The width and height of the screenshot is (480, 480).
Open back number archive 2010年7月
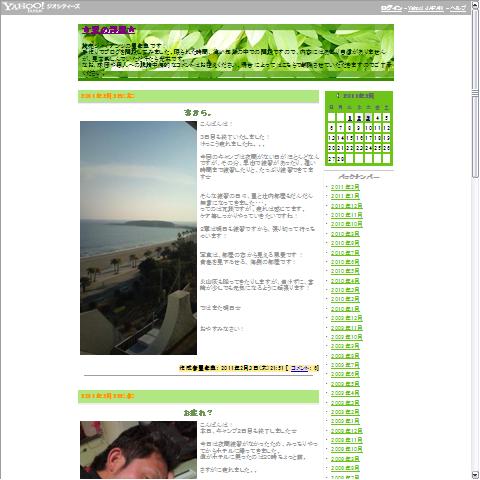[x=345, y=253]
